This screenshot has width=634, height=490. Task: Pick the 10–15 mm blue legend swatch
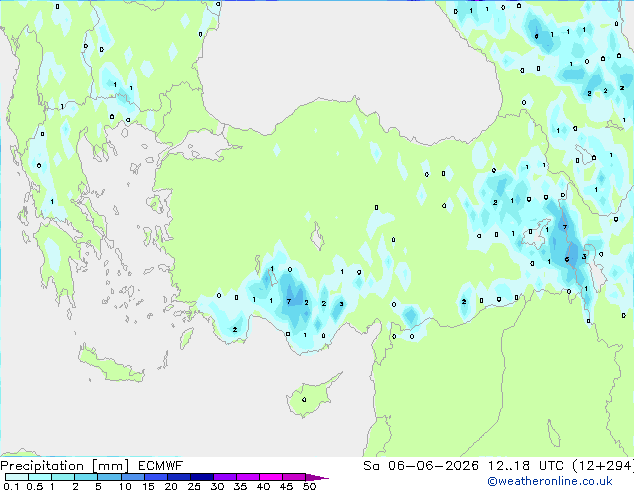[x=132, y=477]
